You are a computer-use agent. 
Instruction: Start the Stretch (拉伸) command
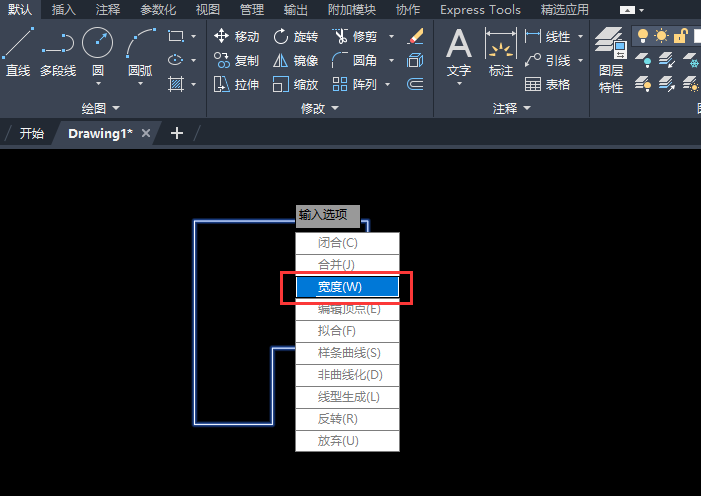[x=236, y=84]
